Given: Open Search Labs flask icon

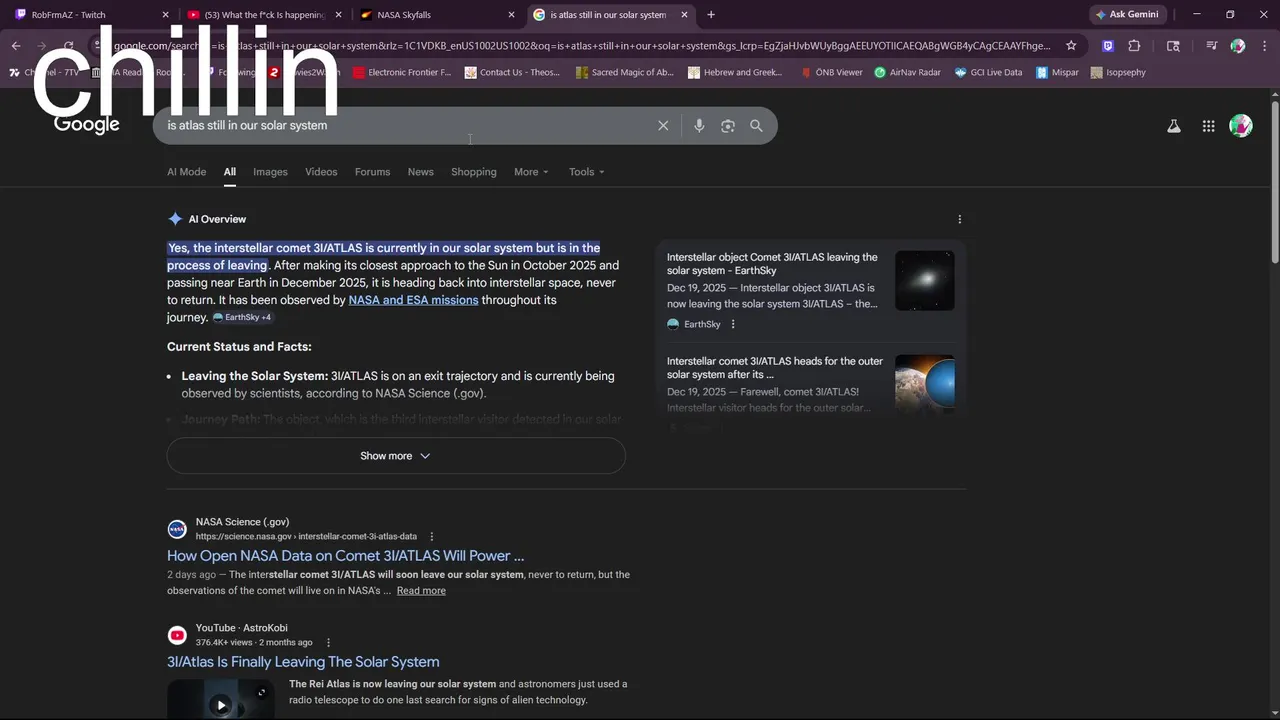Looking at the screenshot, I should 1174,126.
